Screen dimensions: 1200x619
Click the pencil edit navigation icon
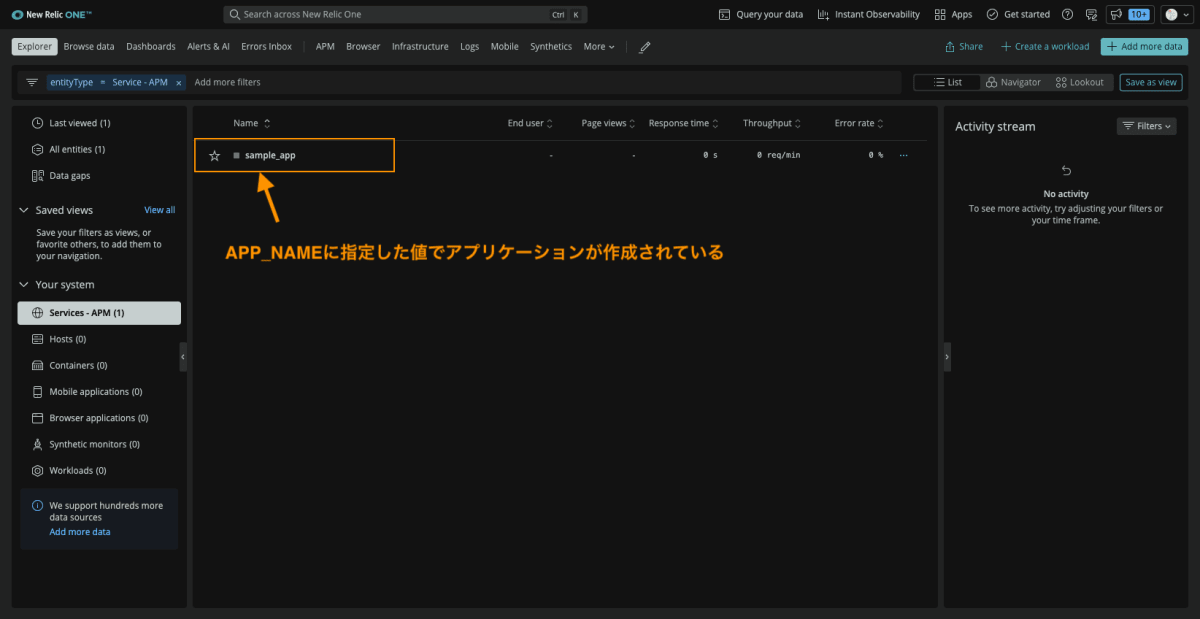(645, 47)
